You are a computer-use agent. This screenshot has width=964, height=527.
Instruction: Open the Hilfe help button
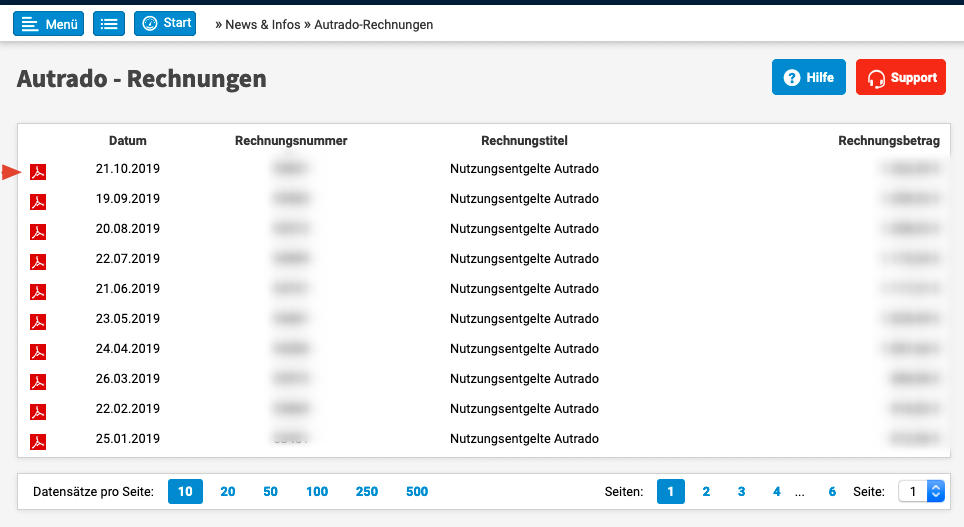(808, 78)
